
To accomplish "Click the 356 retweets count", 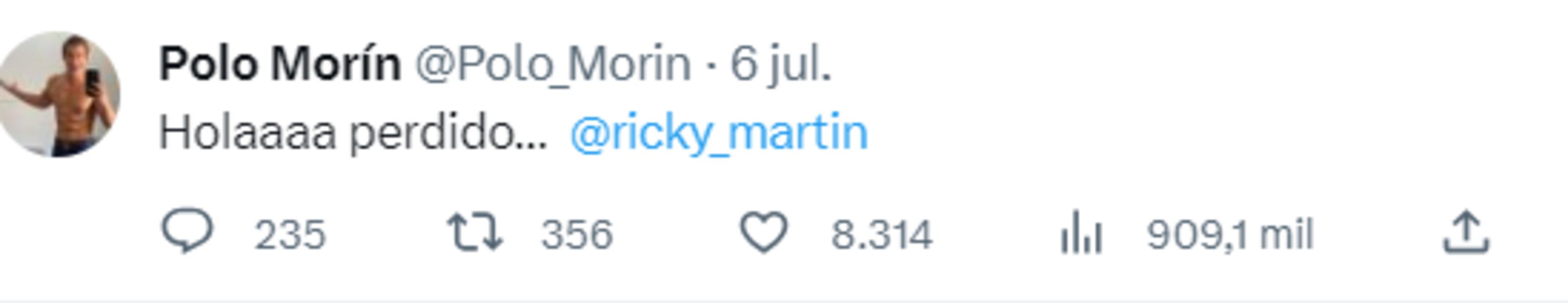I will click(577, 235).
